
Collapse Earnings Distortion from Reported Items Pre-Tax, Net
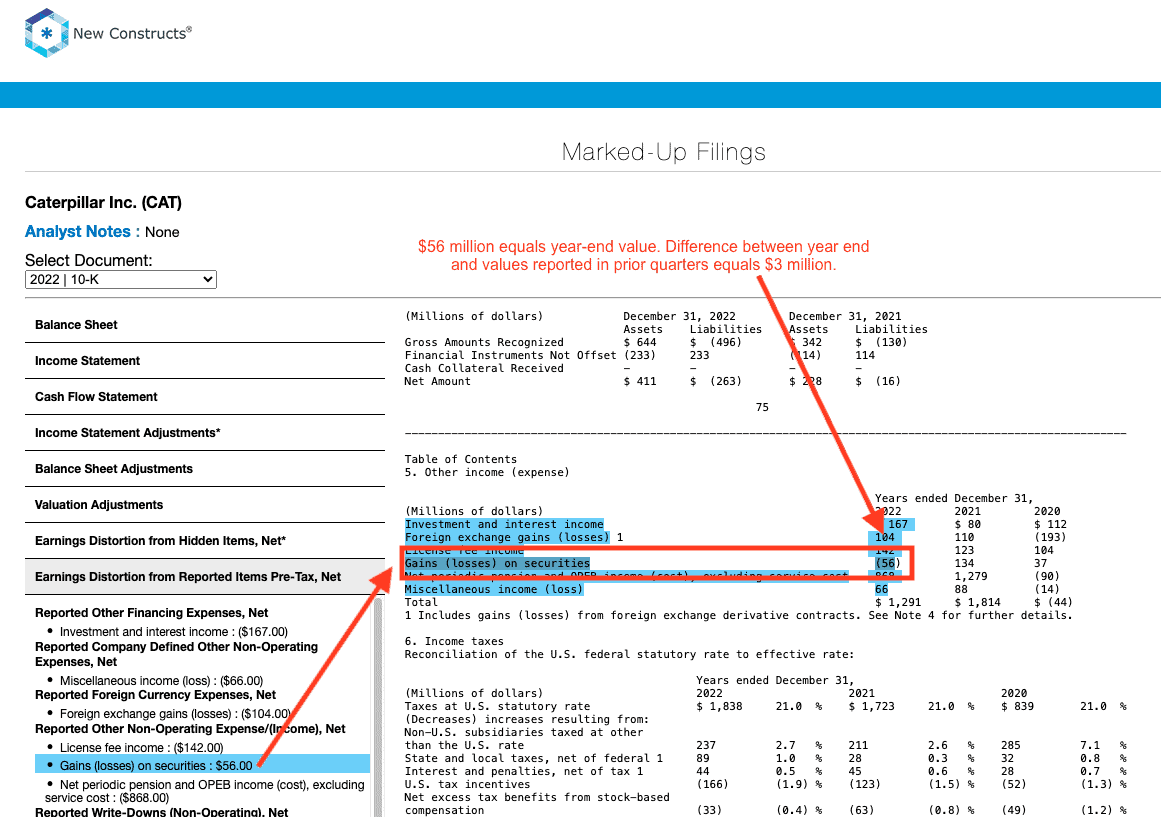tap(205, 577)
